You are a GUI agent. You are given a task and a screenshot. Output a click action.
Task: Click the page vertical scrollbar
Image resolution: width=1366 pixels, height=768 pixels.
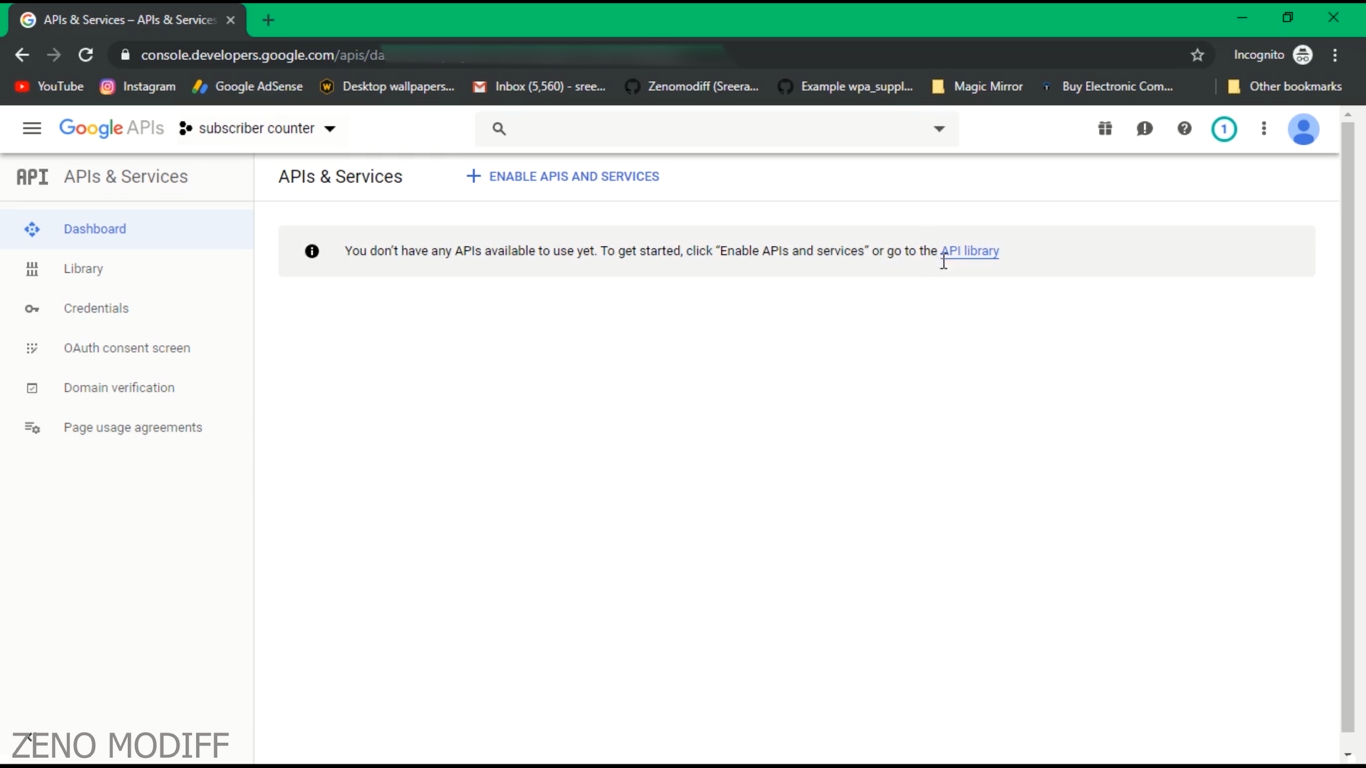1348,427
